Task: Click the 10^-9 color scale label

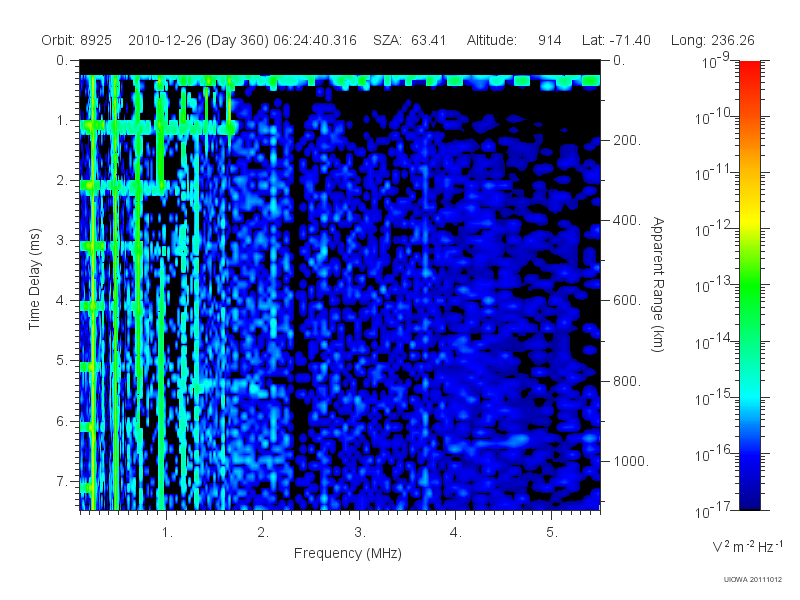Action: [716, 61]
